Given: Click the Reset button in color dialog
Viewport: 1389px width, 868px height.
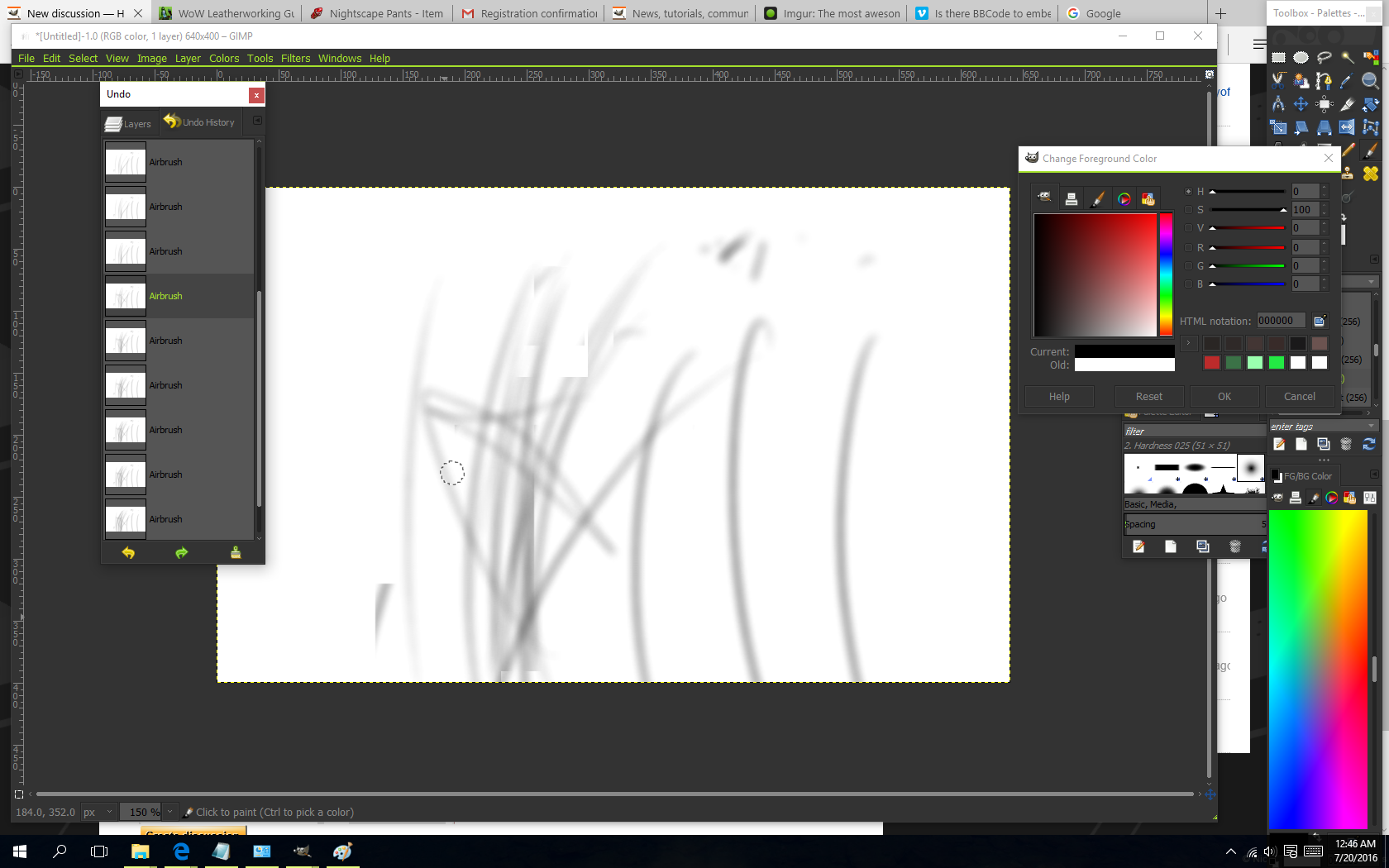Looking at the screenshot, I should click(1149, 397).
